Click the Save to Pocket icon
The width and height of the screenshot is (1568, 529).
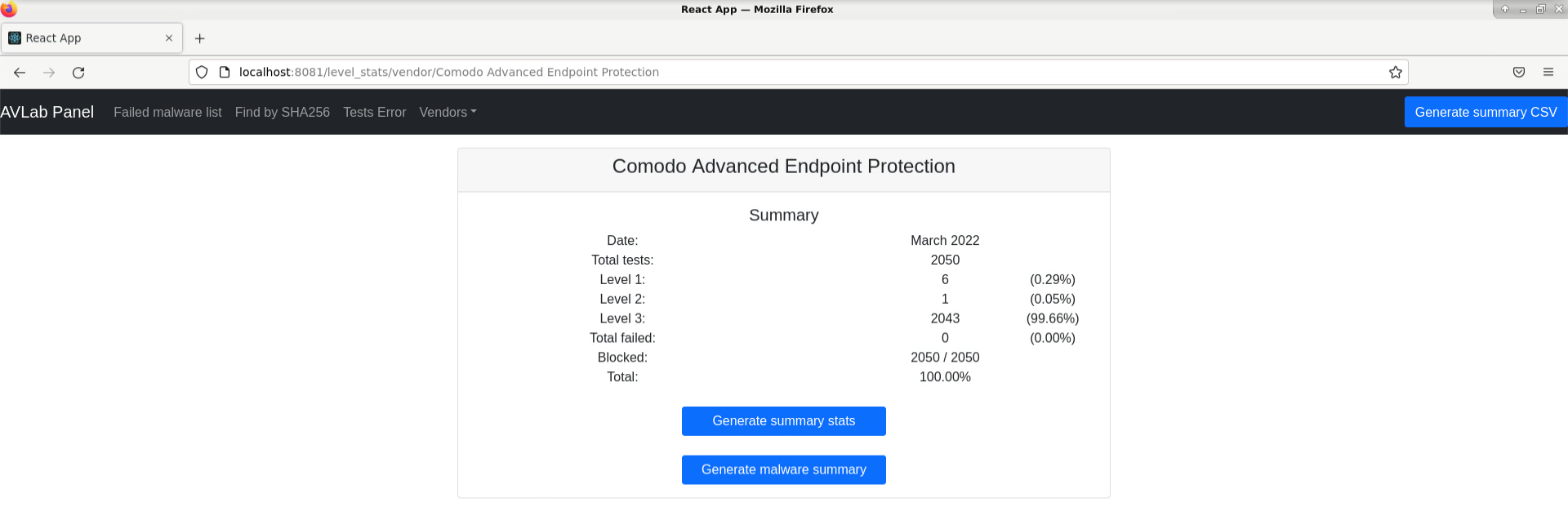(1518, 73)
